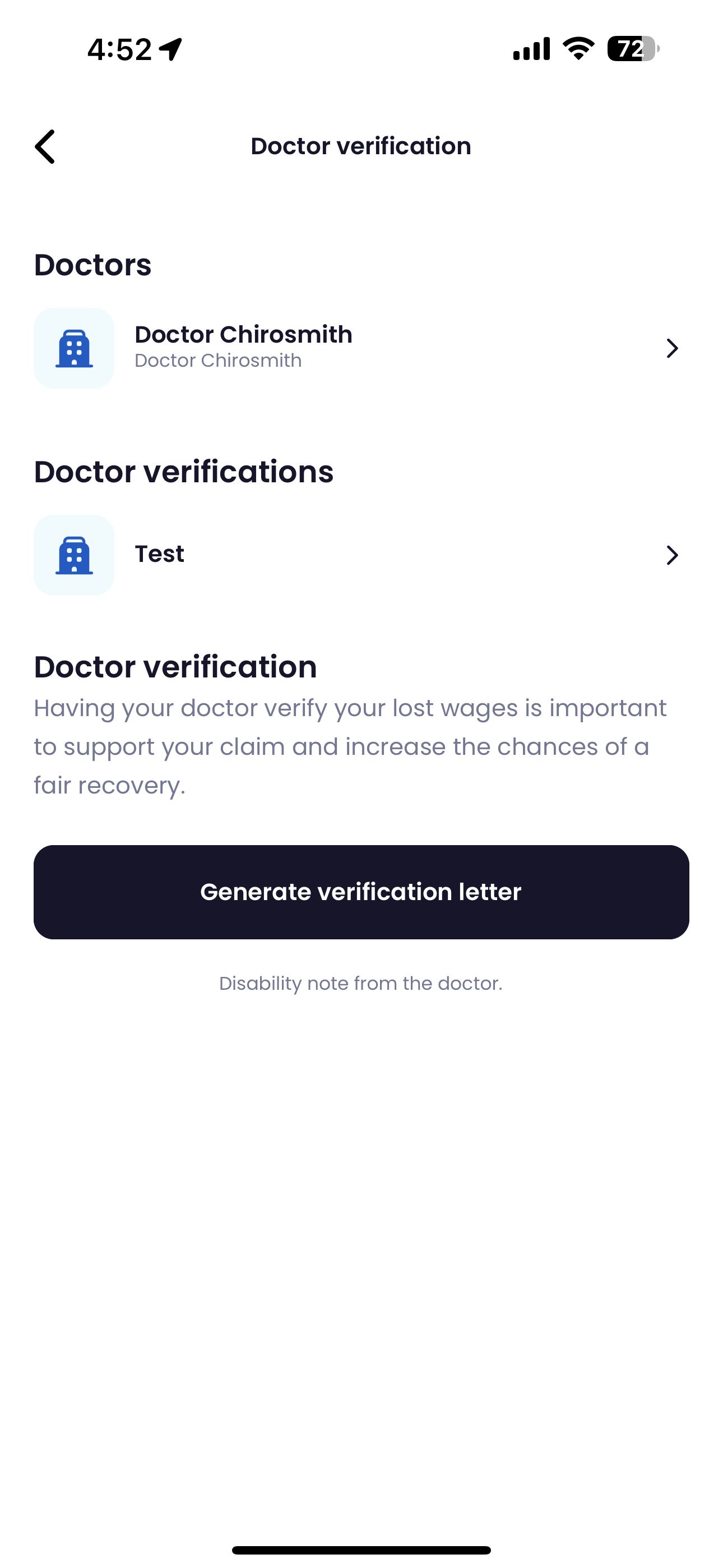The width and height of the screenshot is (723, 1568).
Task: Open Doctor Chirosmith details via its chevron
Action: pos(672,348)
